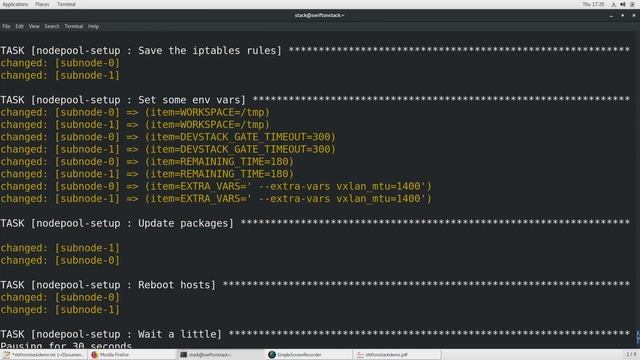The width and height of the screenshot is (640, 360).
Task: Open the Terminal app menu in top panel
Action: pyautogui.click(x=66, y=4)
